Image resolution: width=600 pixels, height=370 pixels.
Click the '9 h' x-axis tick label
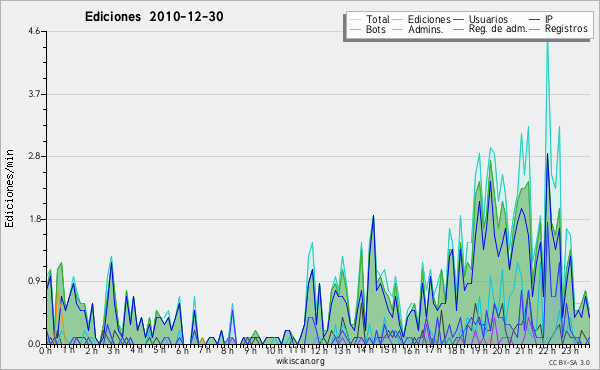(251, 351)
